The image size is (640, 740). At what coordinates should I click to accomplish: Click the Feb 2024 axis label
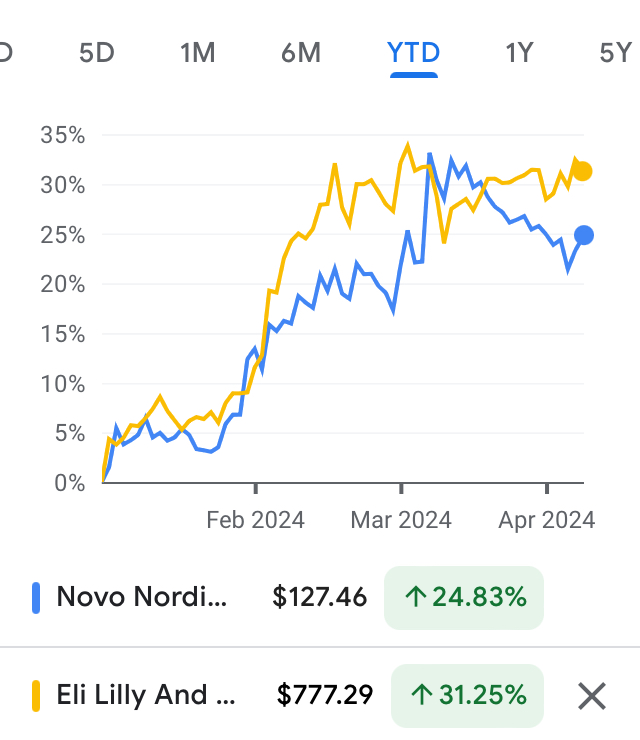coord(255,520)
